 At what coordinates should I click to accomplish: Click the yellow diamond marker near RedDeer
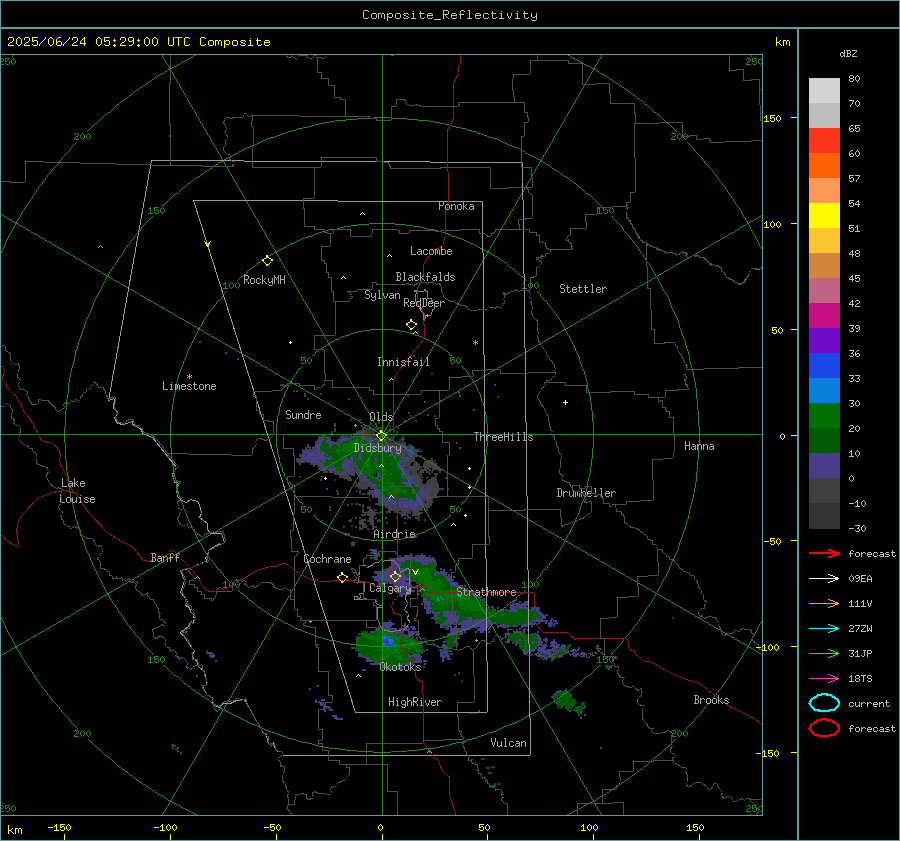pyautogui.click(x=411, y=325)
